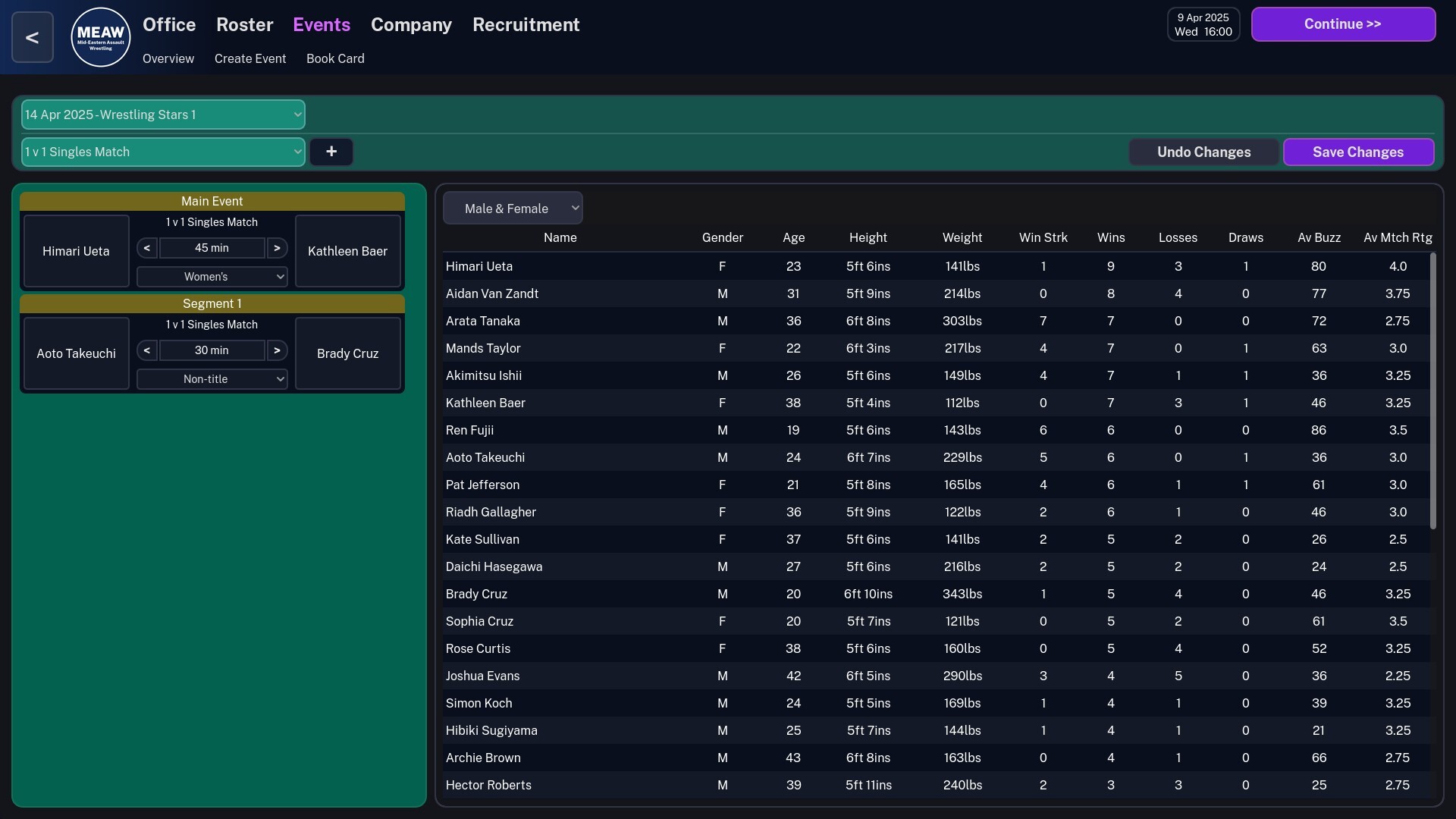
Task: Switch to the Recruitment section
Action: pyautogui.click(x=526, y=25)
